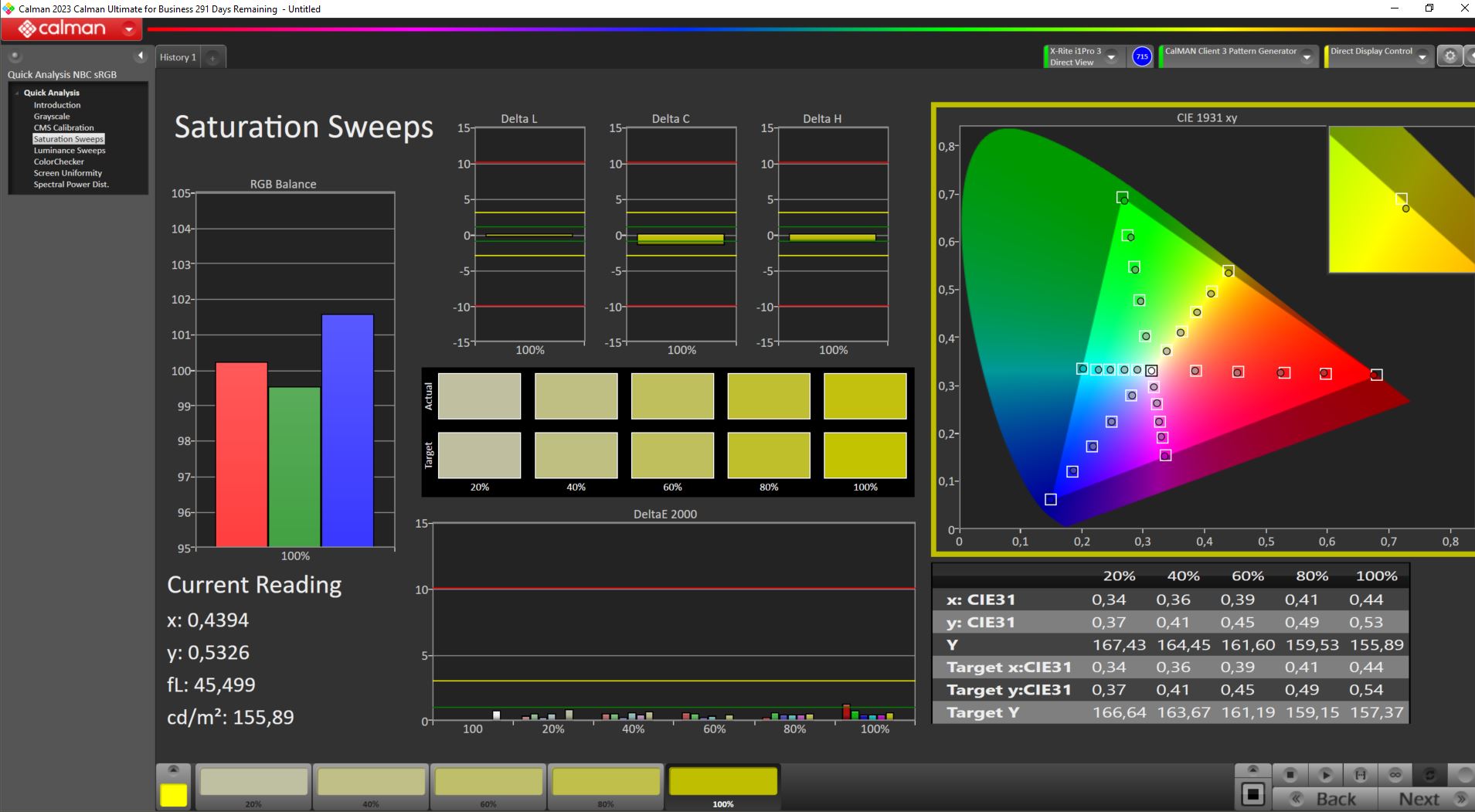This screenshot has height=812, width=1475.
Task: Open Direct Display Control dropdown
Action: pyautogui.click(x=1422, y=57)
